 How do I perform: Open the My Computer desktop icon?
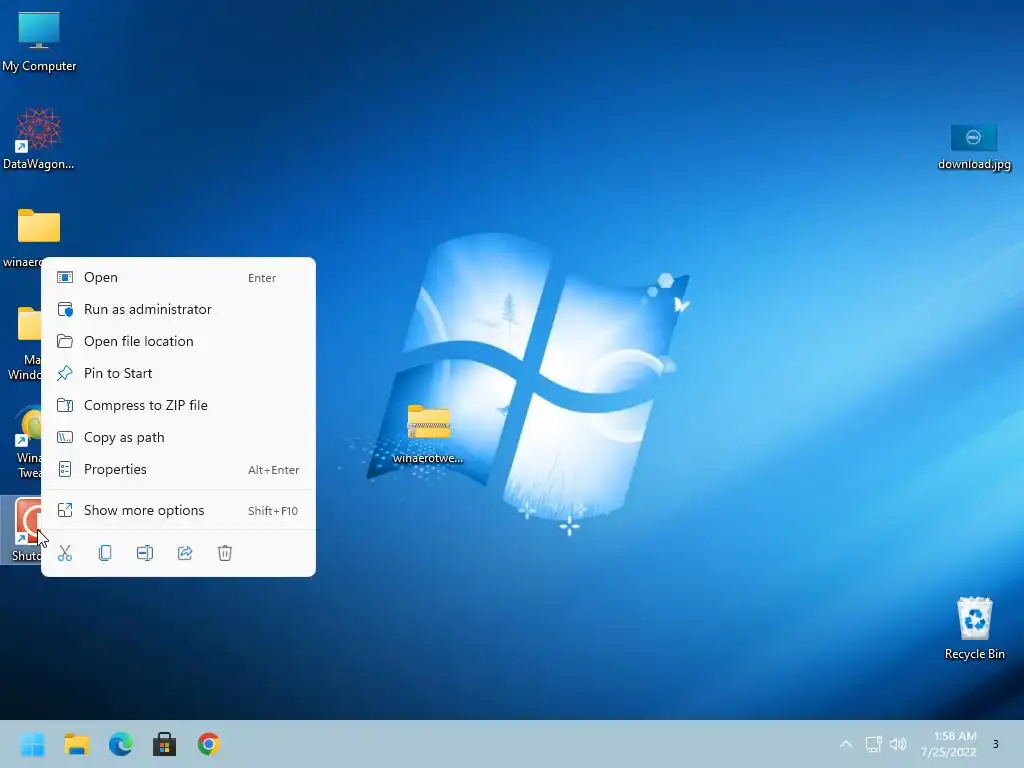pyautogui.click(x=39, y=42)
